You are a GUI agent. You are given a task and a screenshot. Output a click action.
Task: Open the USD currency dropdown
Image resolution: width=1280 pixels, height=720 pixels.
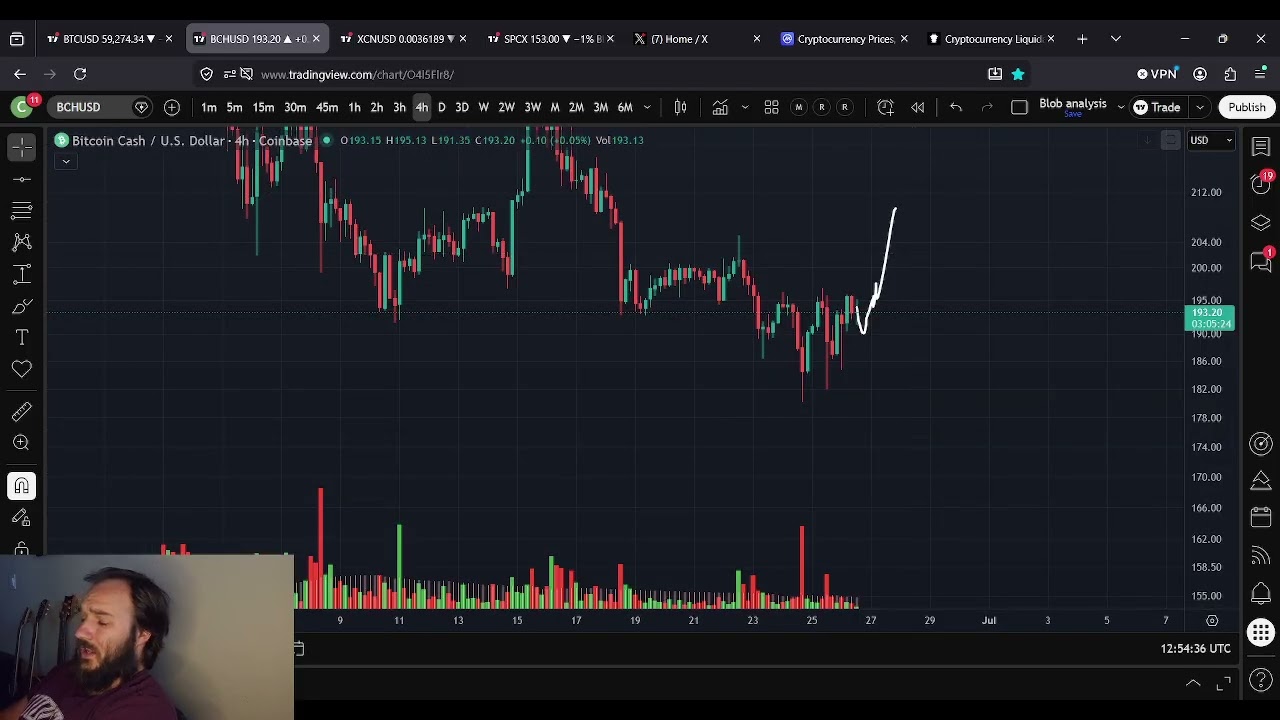1211,140
